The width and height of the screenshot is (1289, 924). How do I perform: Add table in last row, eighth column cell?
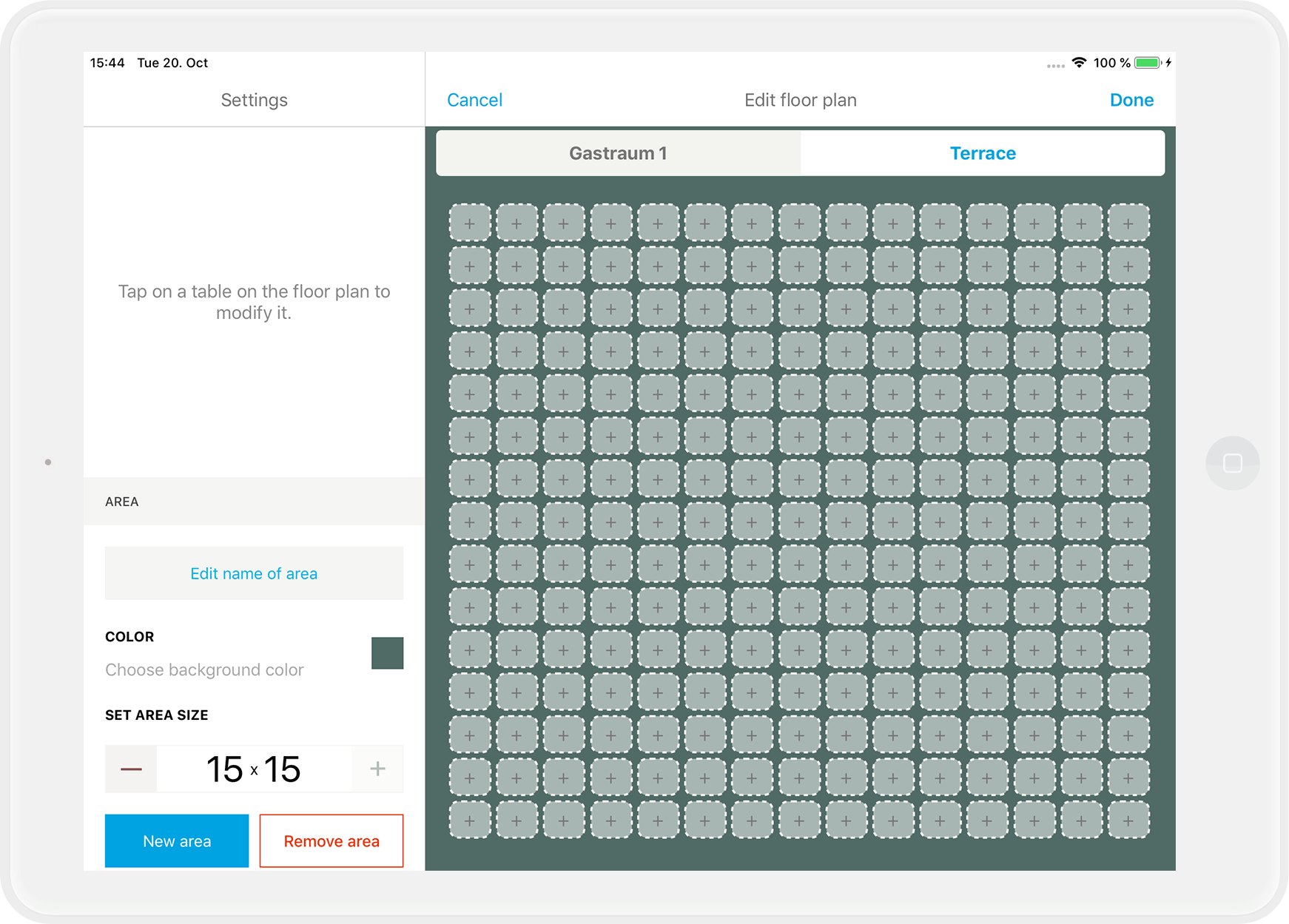pos(799,820)
